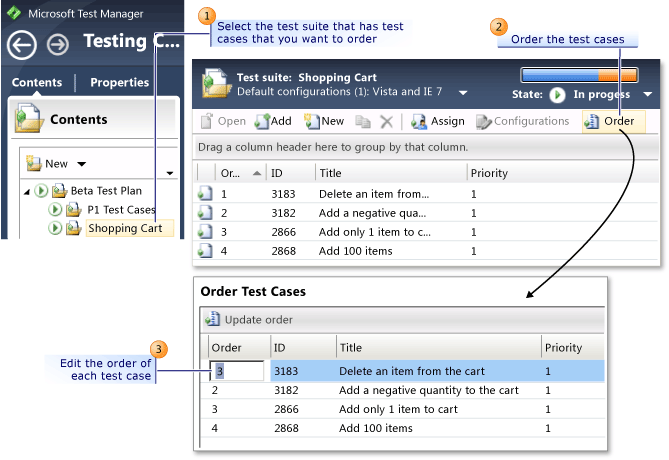Click the Open toolbar button
The width and height of the screenshot is (669, 460).
pyautogui.click(x=223, y=121)
